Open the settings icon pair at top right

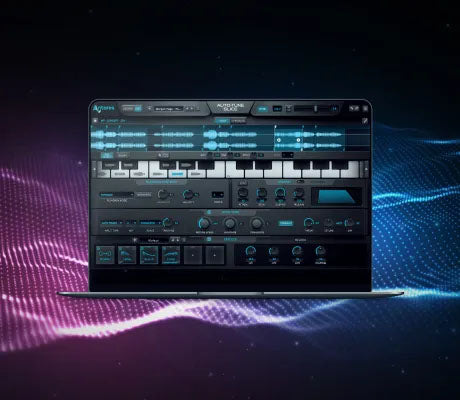[x=354, y=108]
